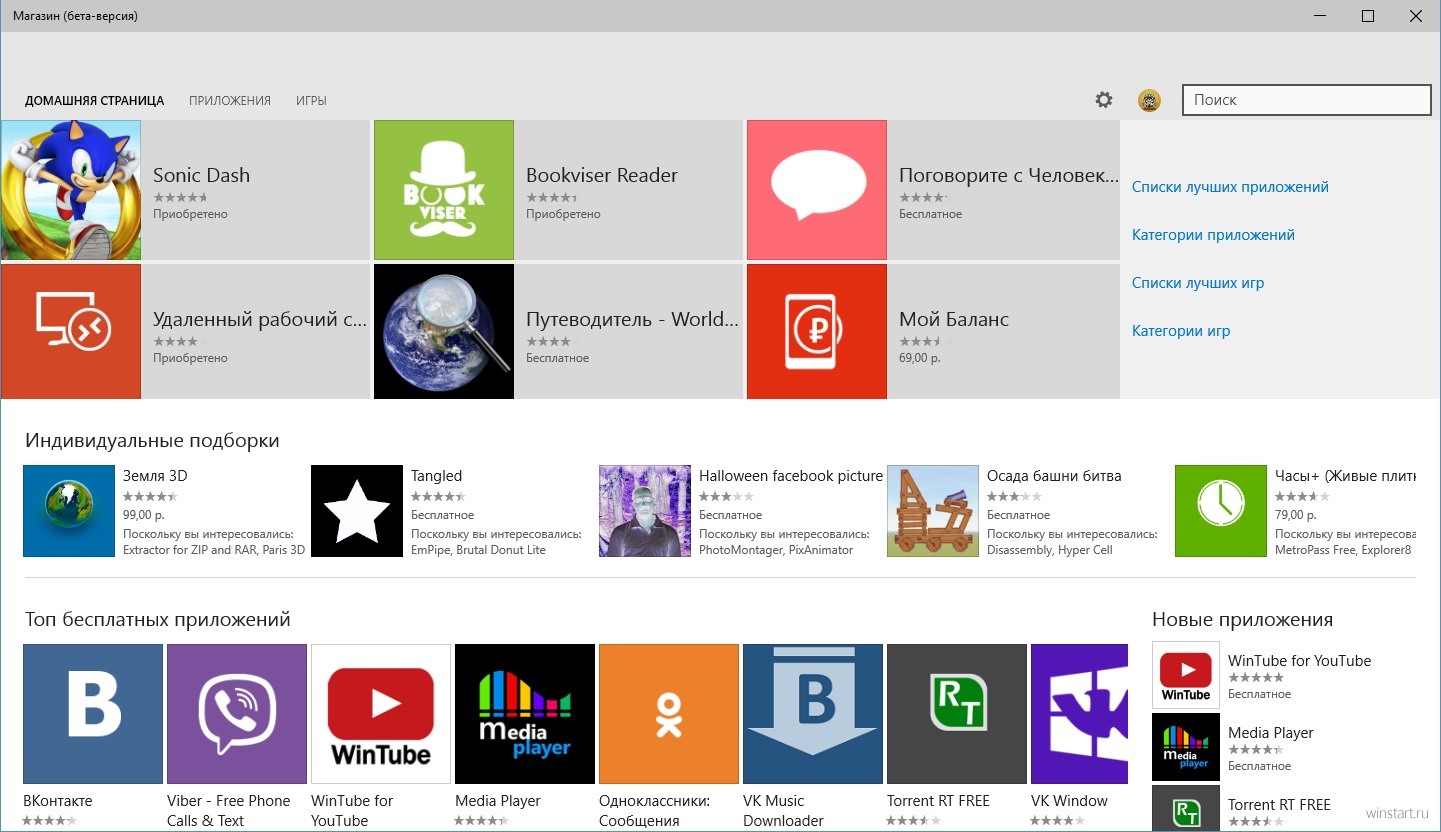
Task: Switch to the Домашняя страница tab
Action: 95,101
